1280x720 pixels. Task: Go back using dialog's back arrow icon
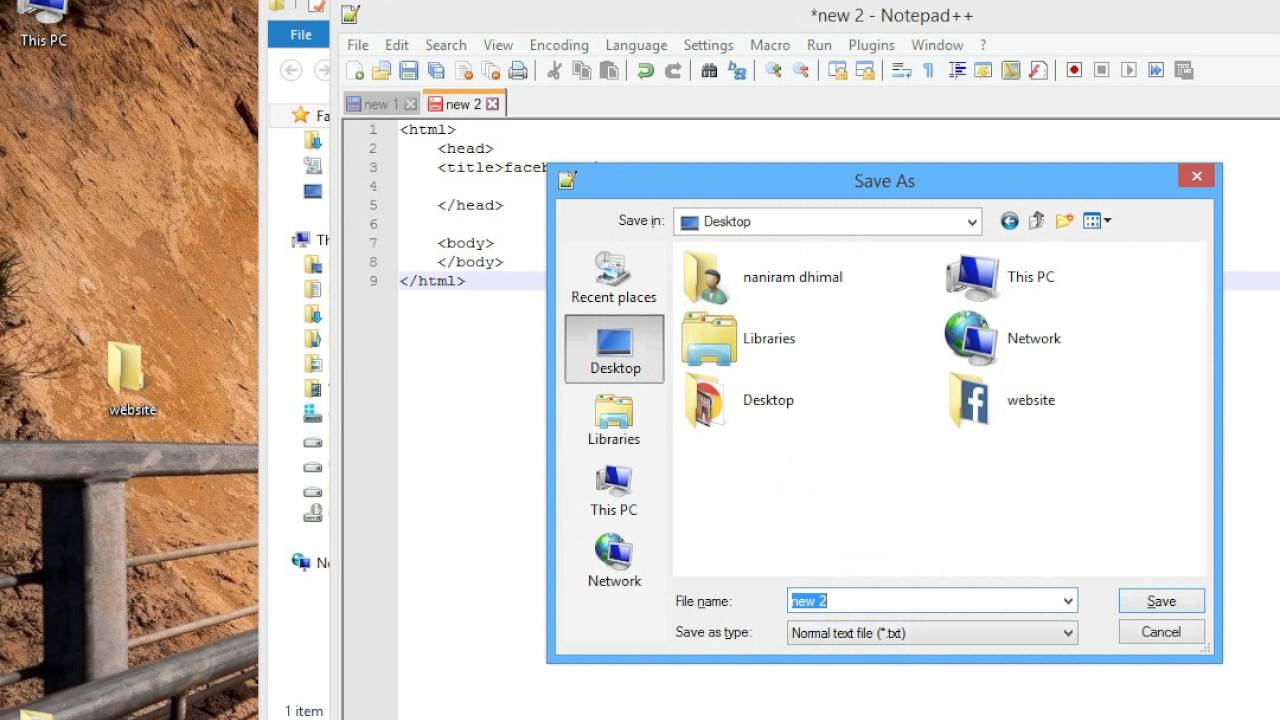[1009, 221]
